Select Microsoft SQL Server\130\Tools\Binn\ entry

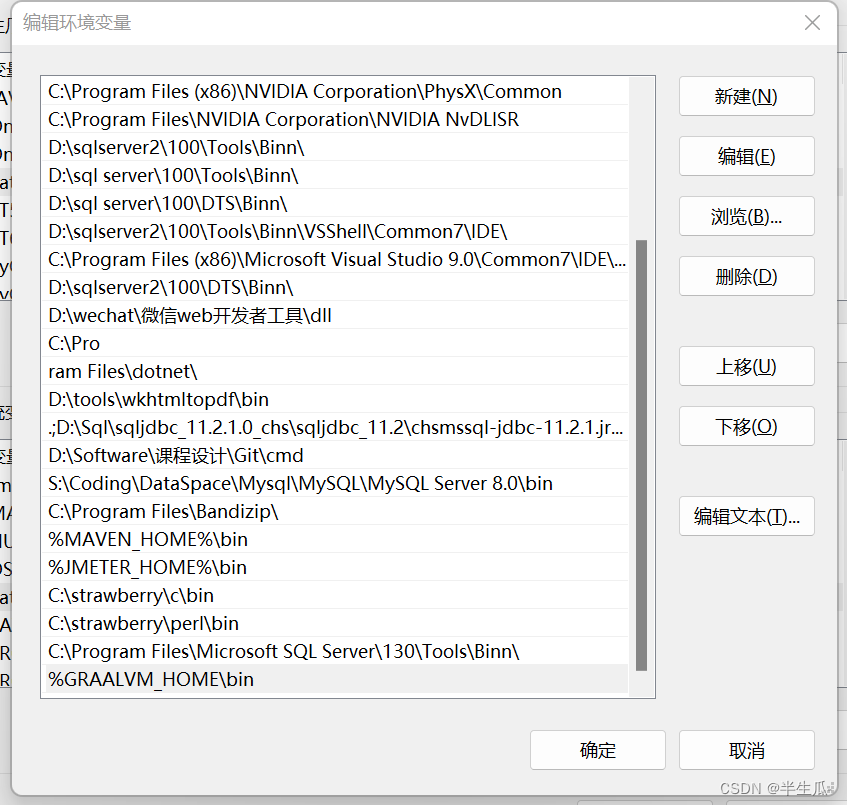point(335,652)
